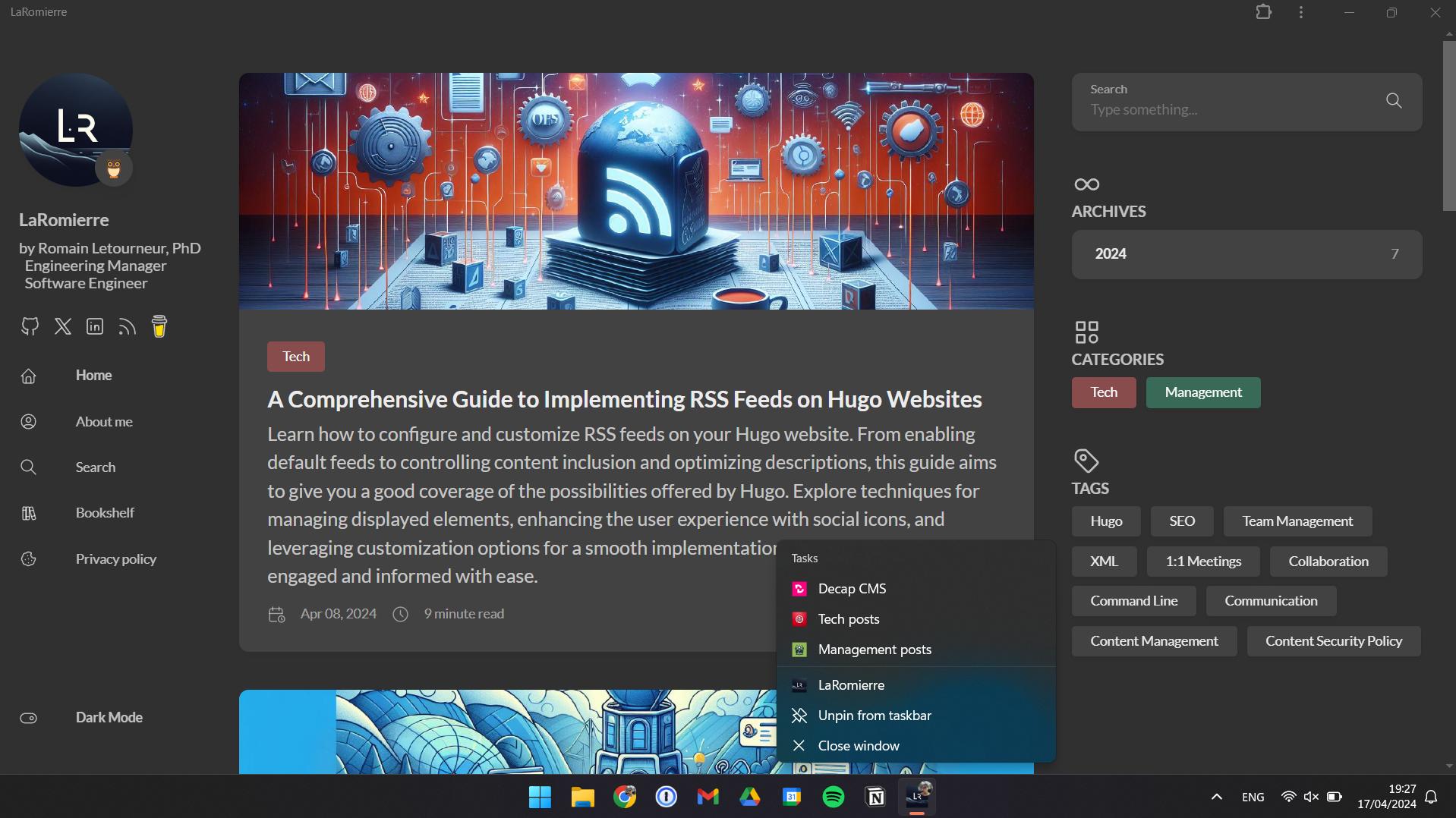1456x818 pixels.
Task: Open the LinkedIn social icon
Action: 95,326
